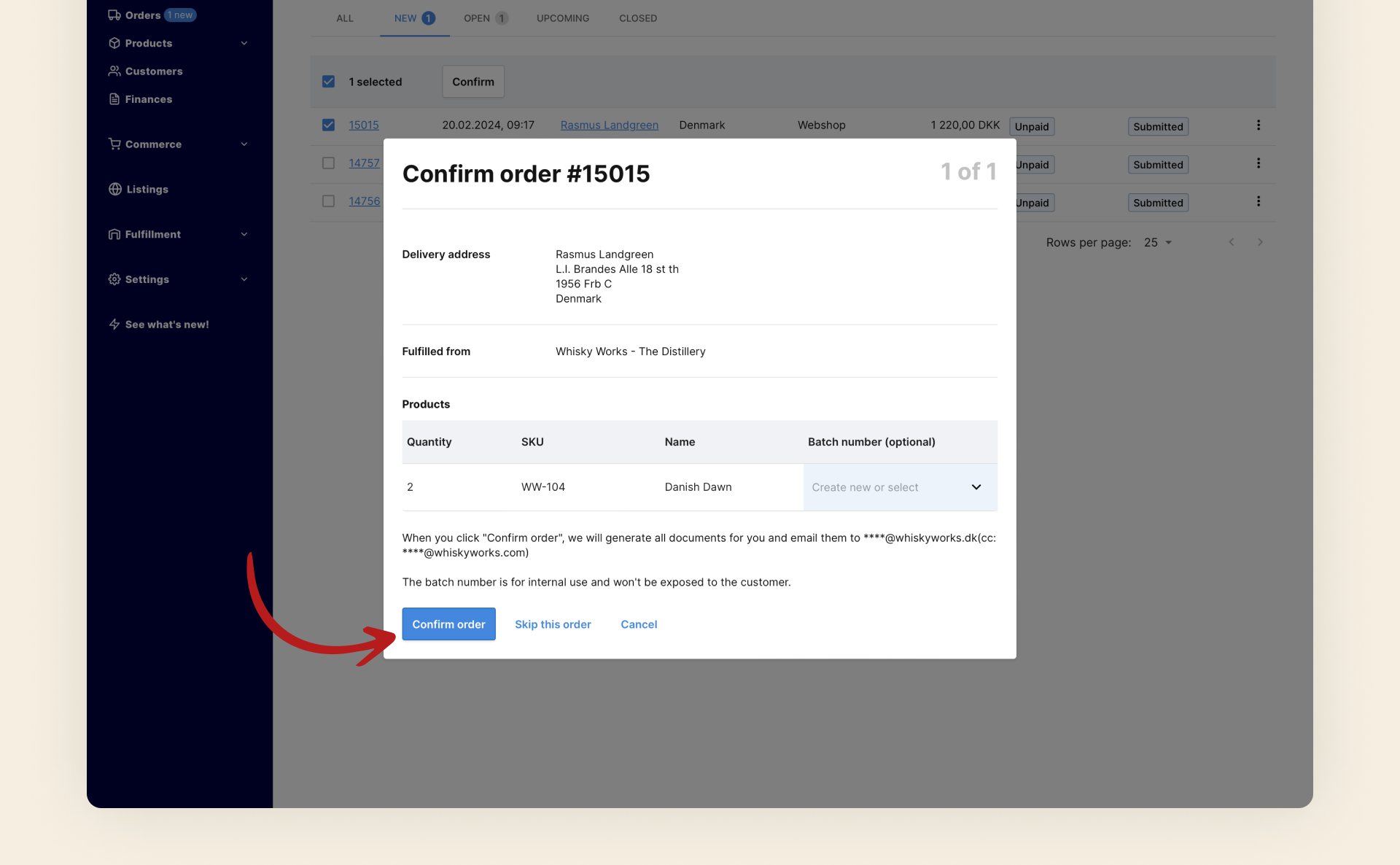Check the checkbox for order 14757
This screenshot has width=1400, height=865.
pos(328,163)
